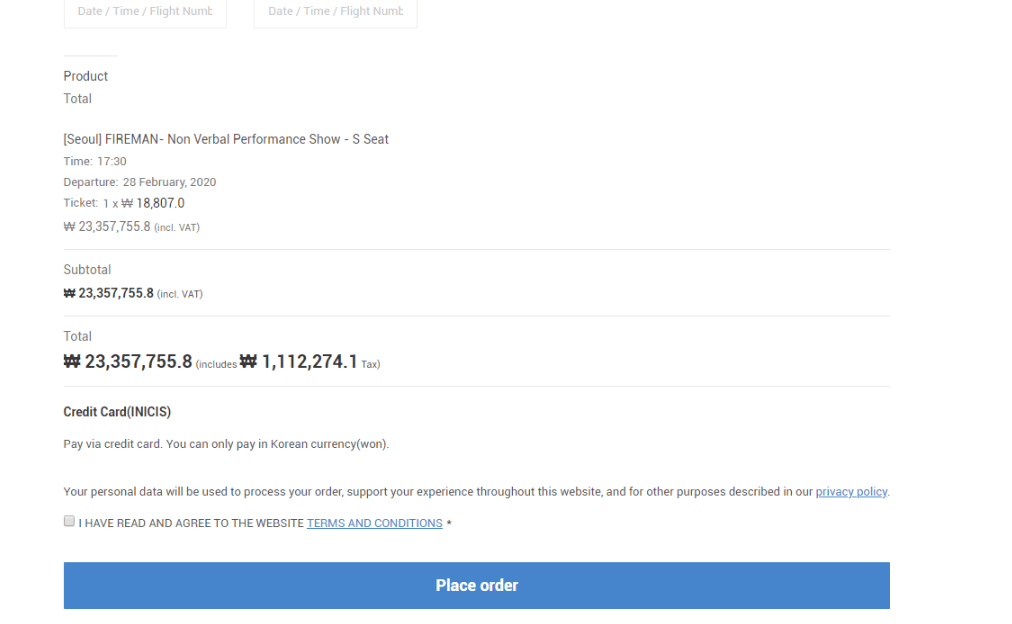The height and width of the screenshot is (624, 1012).
Task: Click the right Date / Time / Flight Number field
Action: click(x=335, y=12)
